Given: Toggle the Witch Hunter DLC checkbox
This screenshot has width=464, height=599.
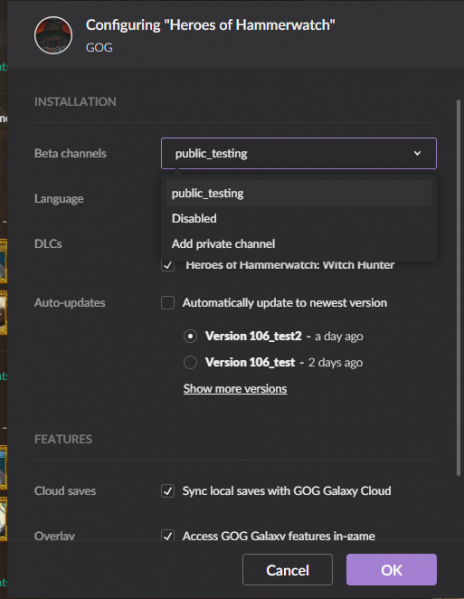Looking at the screenshot, I should coord(168,265).
